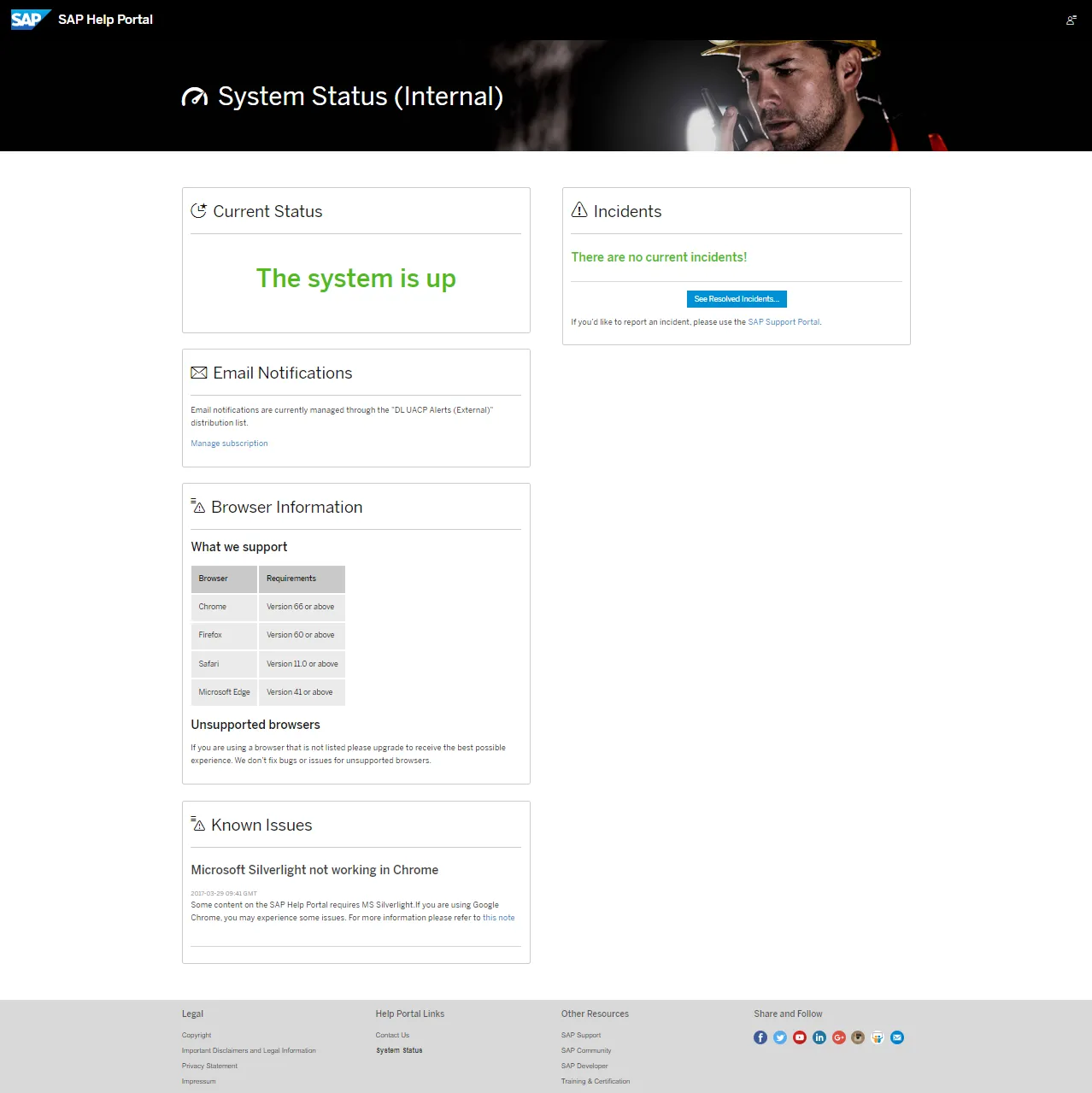Click the SAP Help Portal title
Viewport: 1092px width, 1093px height.
105,20
